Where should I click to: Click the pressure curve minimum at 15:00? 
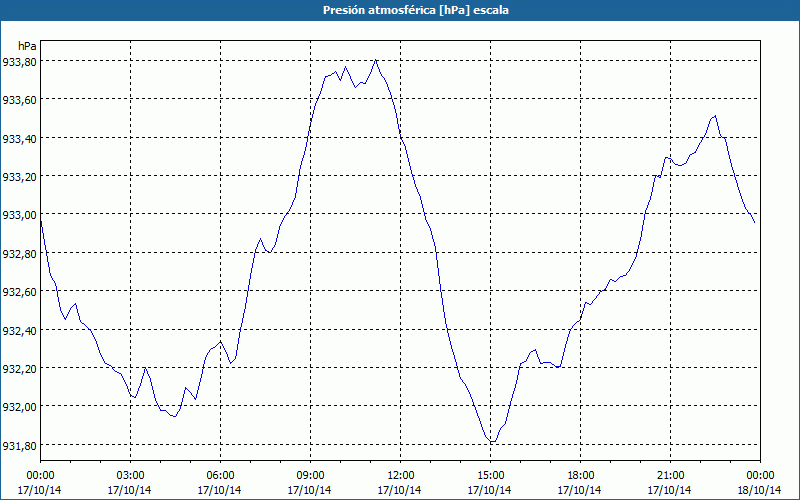[492, 441]
